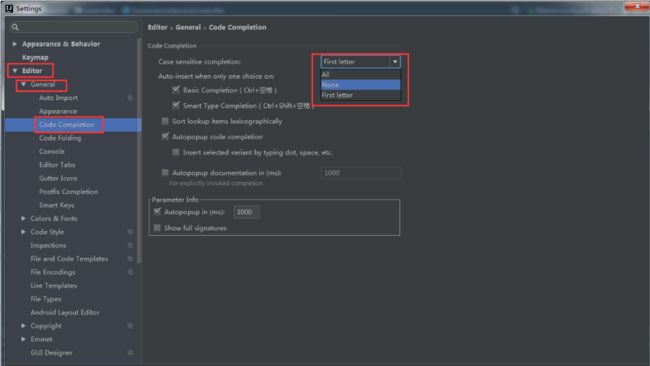Click project-level icon beside Code Style
650x366 pixels.
(x=130, y=232)
